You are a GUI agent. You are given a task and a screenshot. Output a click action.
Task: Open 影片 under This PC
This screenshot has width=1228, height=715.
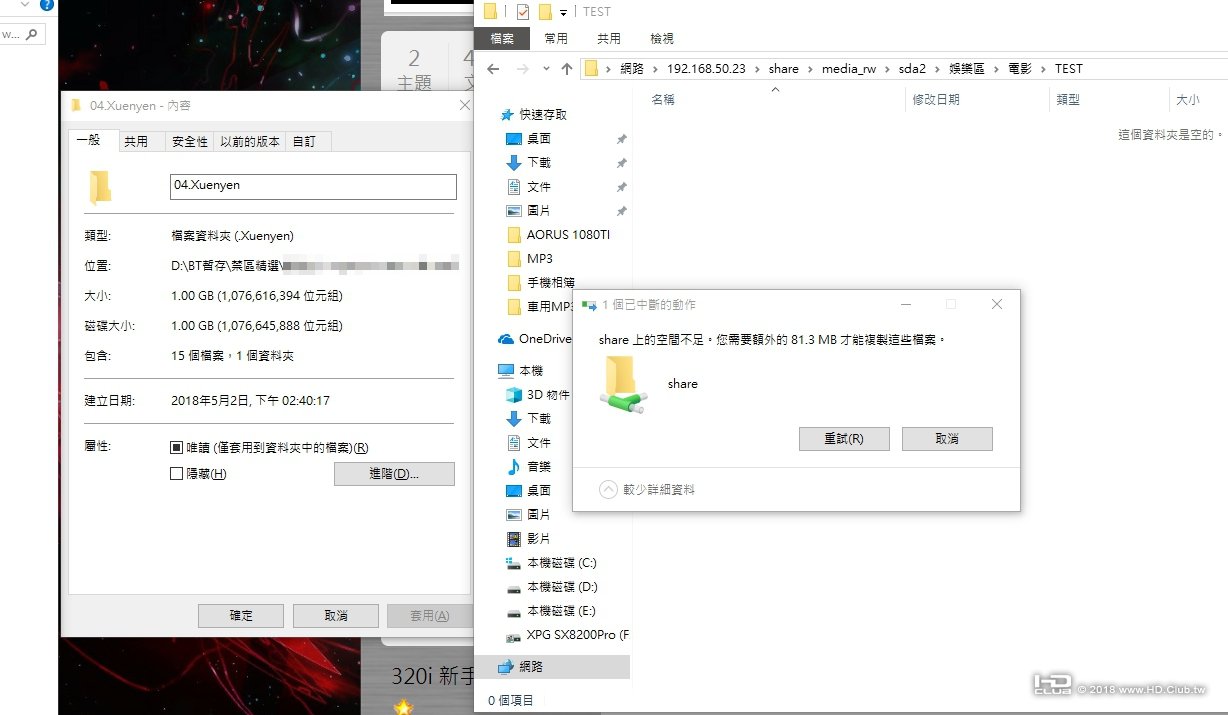539,539
